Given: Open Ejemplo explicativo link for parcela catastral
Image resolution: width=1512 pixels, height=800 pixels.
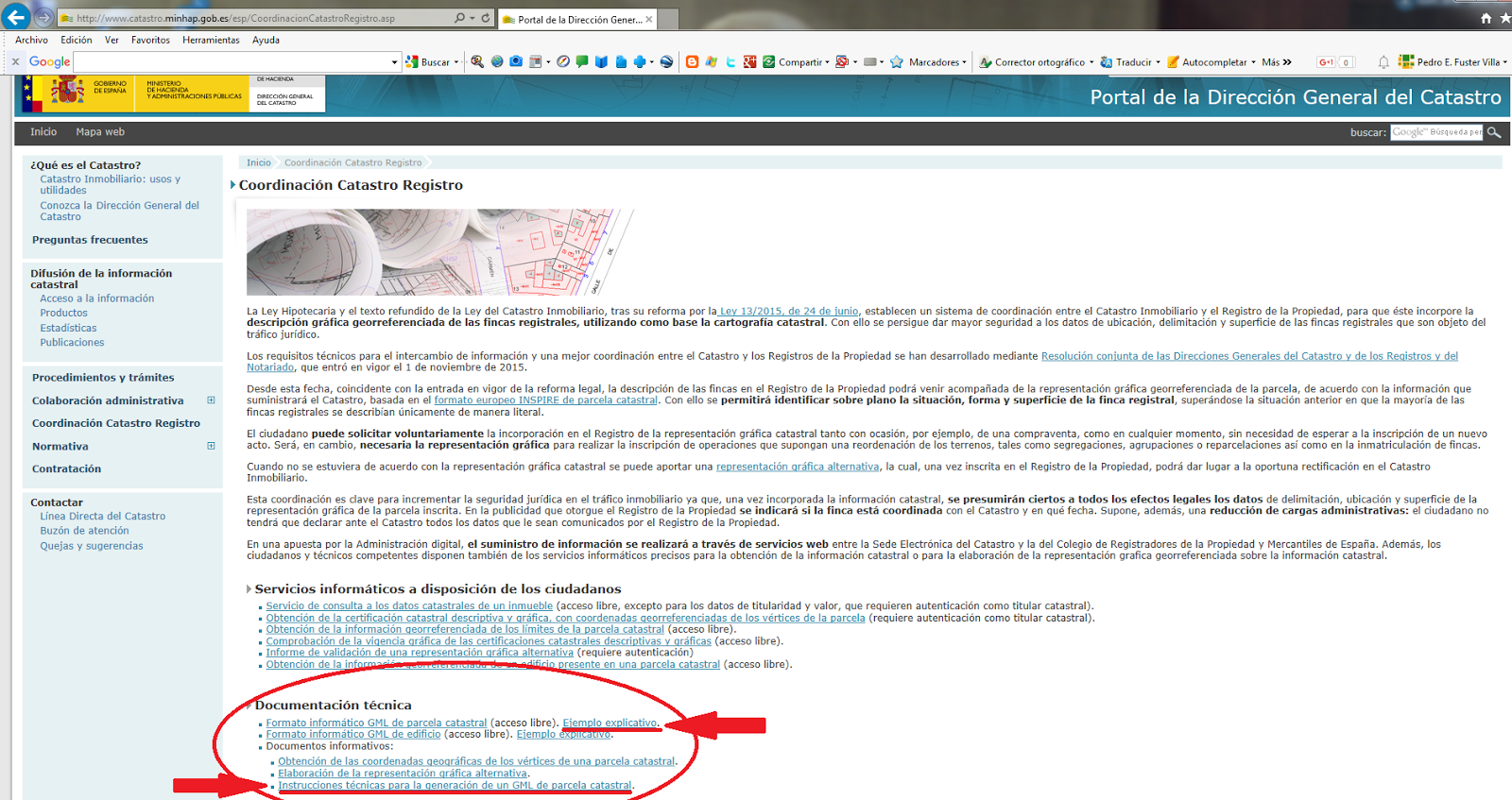Looking at the screenshot, I should pos(610,723).
